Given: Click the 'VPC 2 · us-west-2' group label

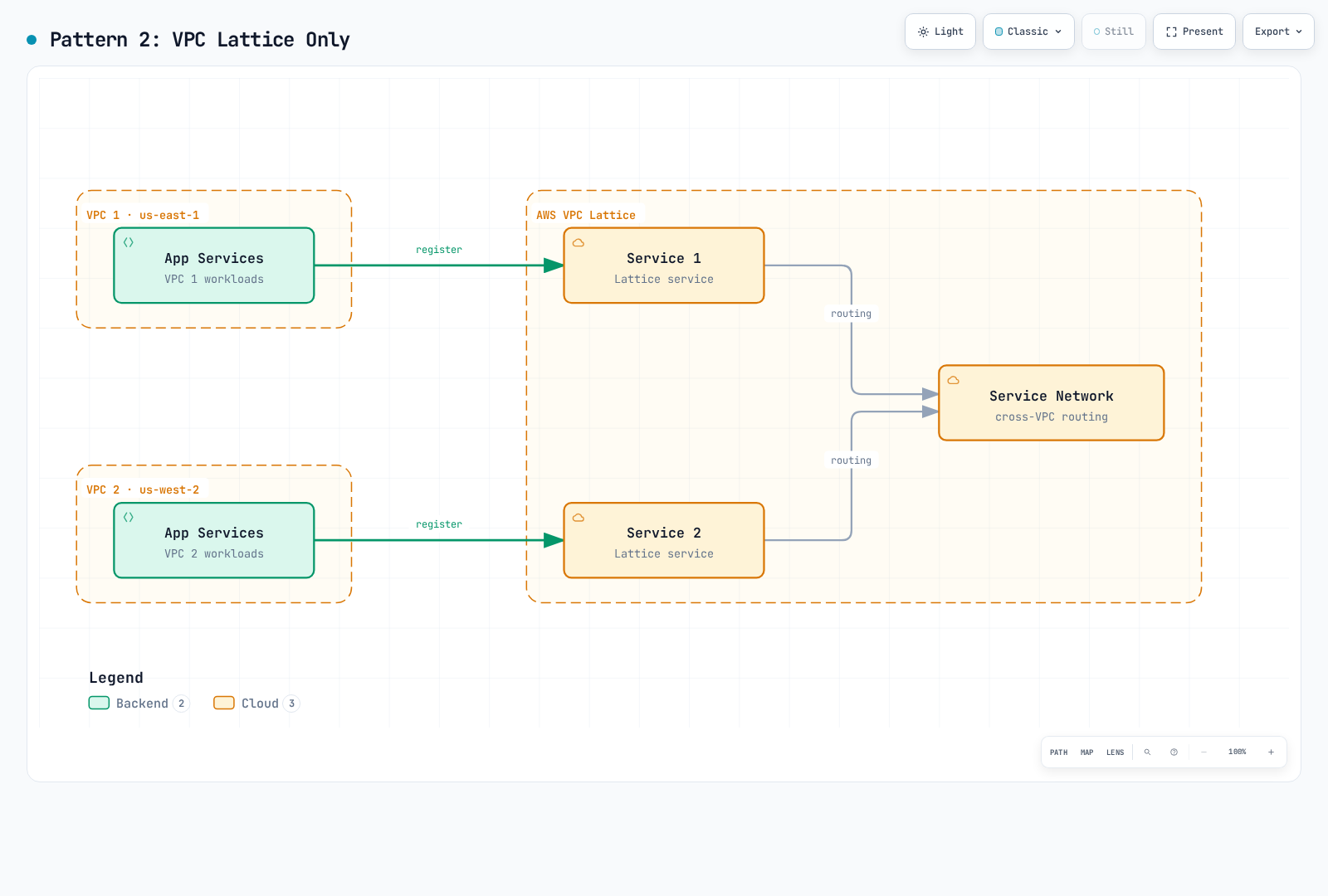Looking at the screenshot, I should (143, 489).
